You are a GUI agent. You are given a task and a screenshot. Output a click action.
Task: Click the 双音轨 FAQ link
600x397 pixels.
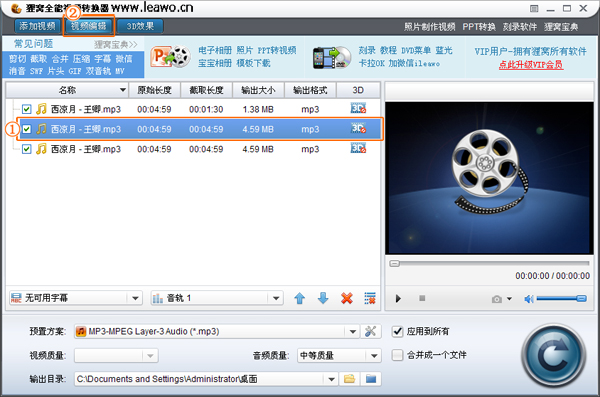coord(98,71)
